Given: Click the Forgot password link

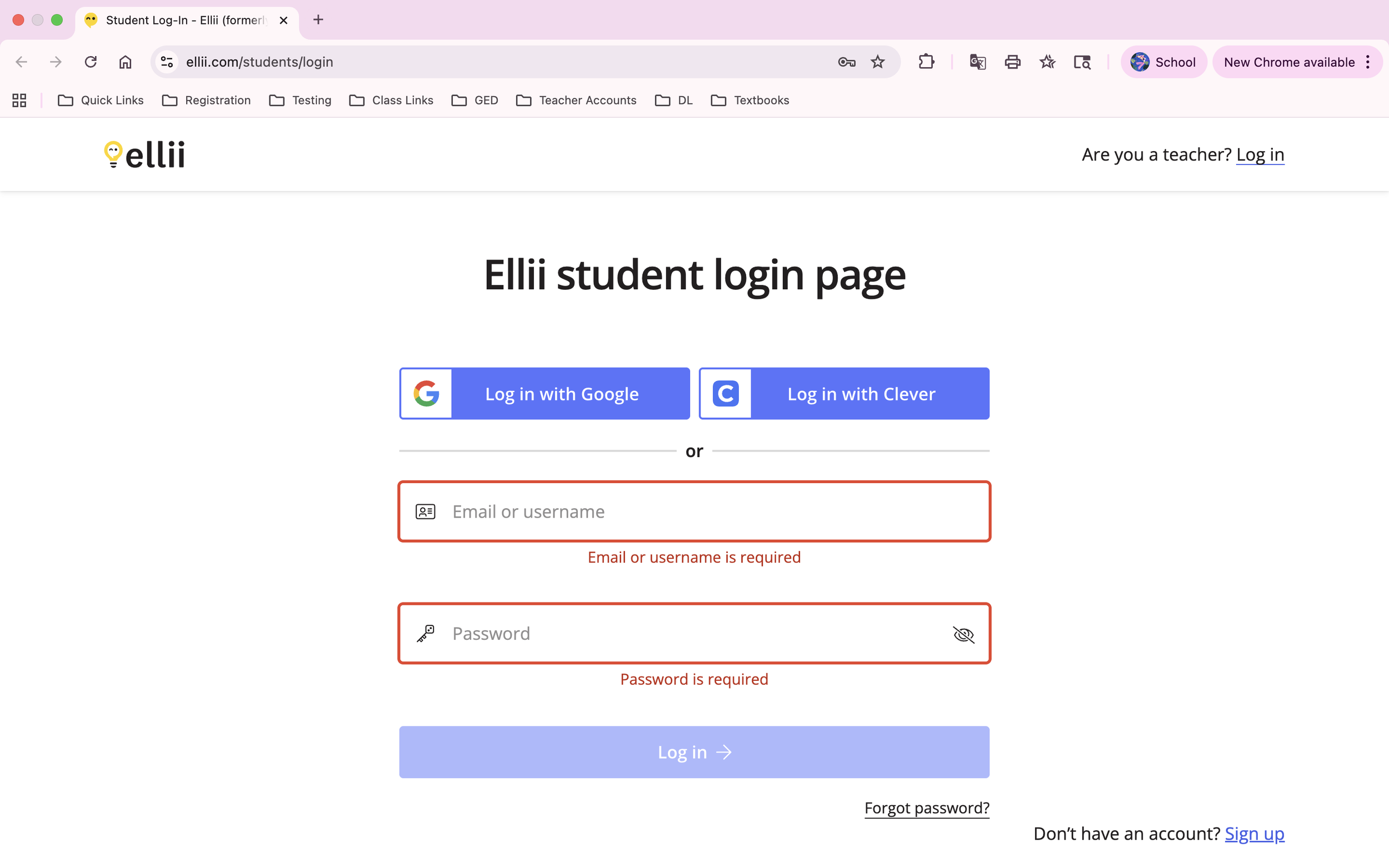Looking at the screenshot, I should pyautogui.click(x=926, y=807).
